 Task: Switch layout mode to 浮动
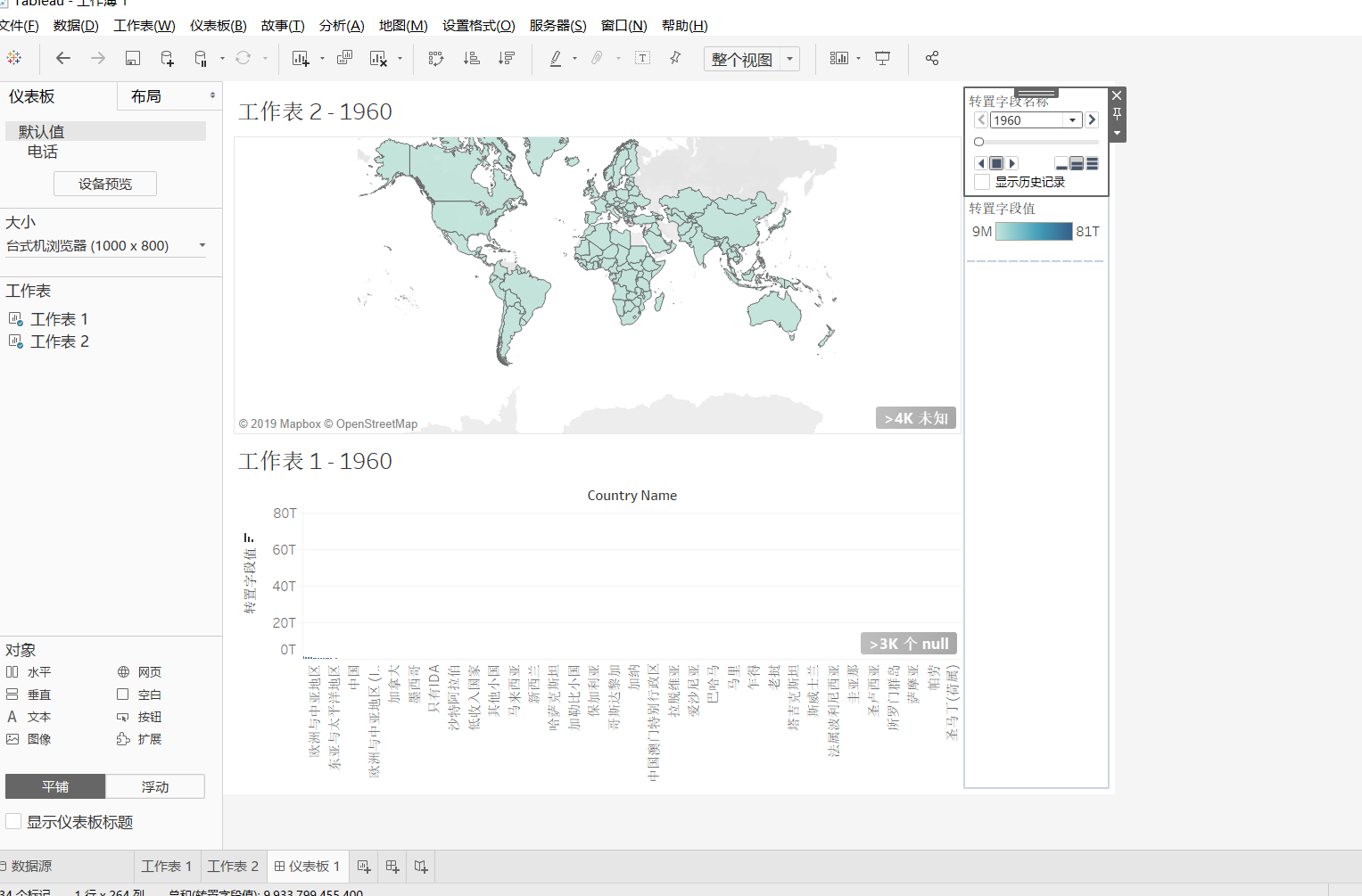click(x=154, y=785)
